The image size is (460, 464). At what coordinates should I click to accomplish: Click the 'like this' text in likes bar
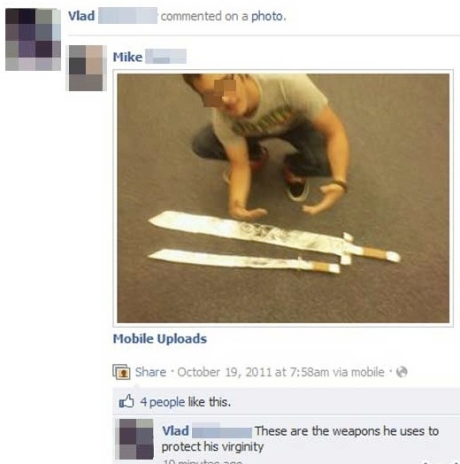(x=209, y=402)
